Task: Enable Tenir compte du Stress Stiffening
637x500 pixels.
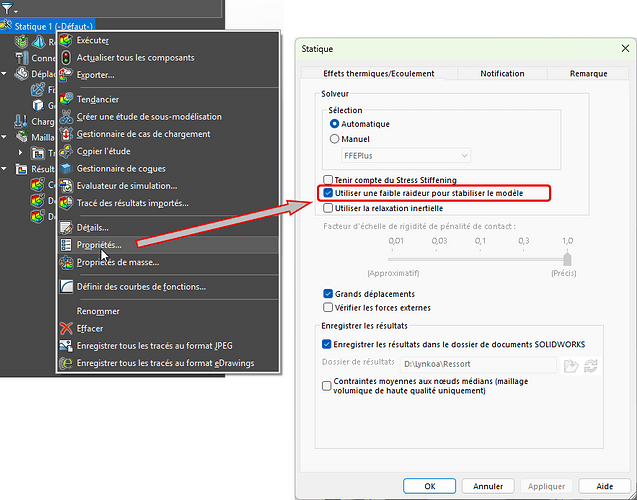Action: (328, 180)
